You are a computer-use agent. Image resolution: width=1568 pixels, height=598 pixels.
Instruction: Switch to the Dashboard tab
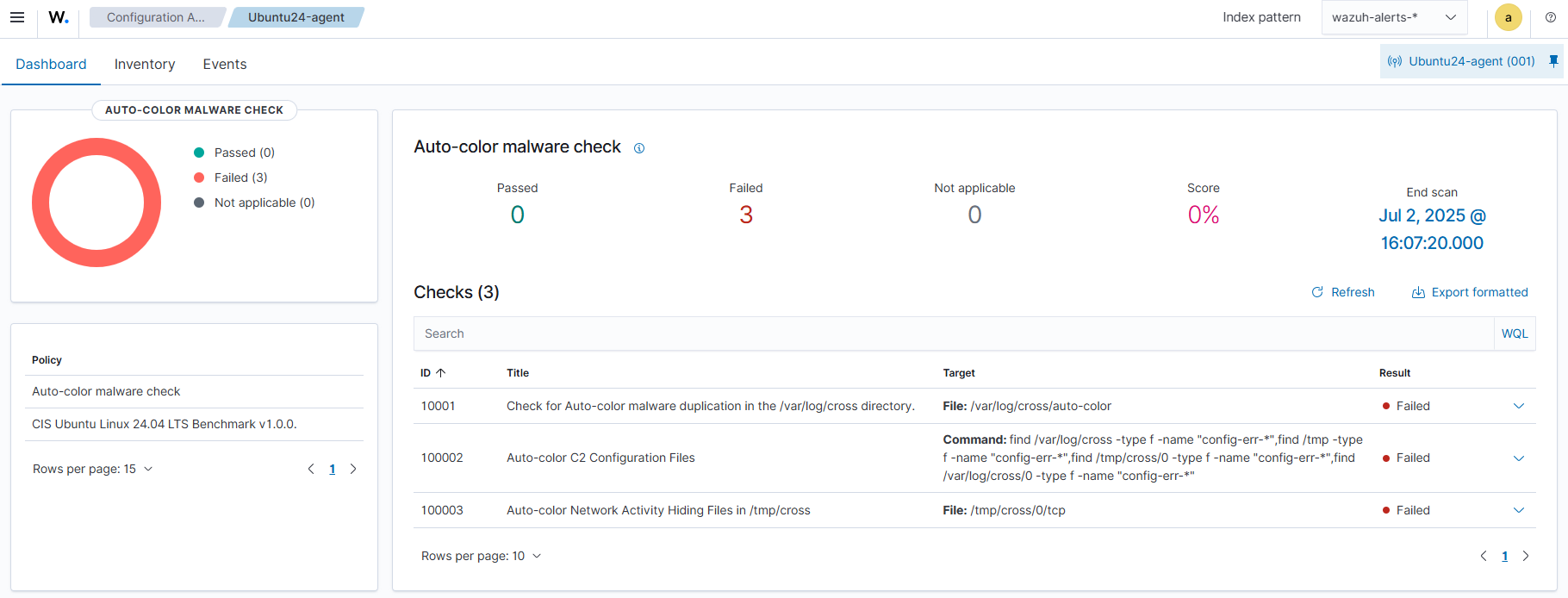[x=51, y=64]
